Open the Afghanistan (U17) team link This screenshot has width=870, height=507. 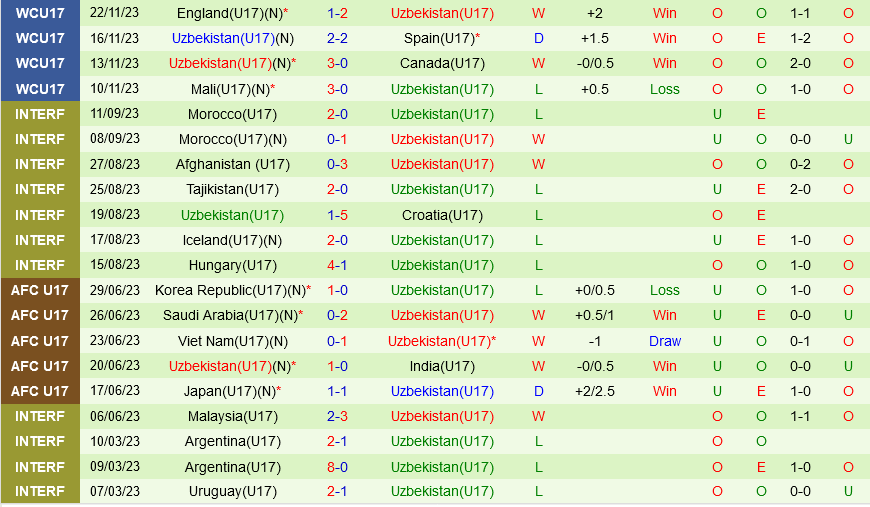[227, 164]
